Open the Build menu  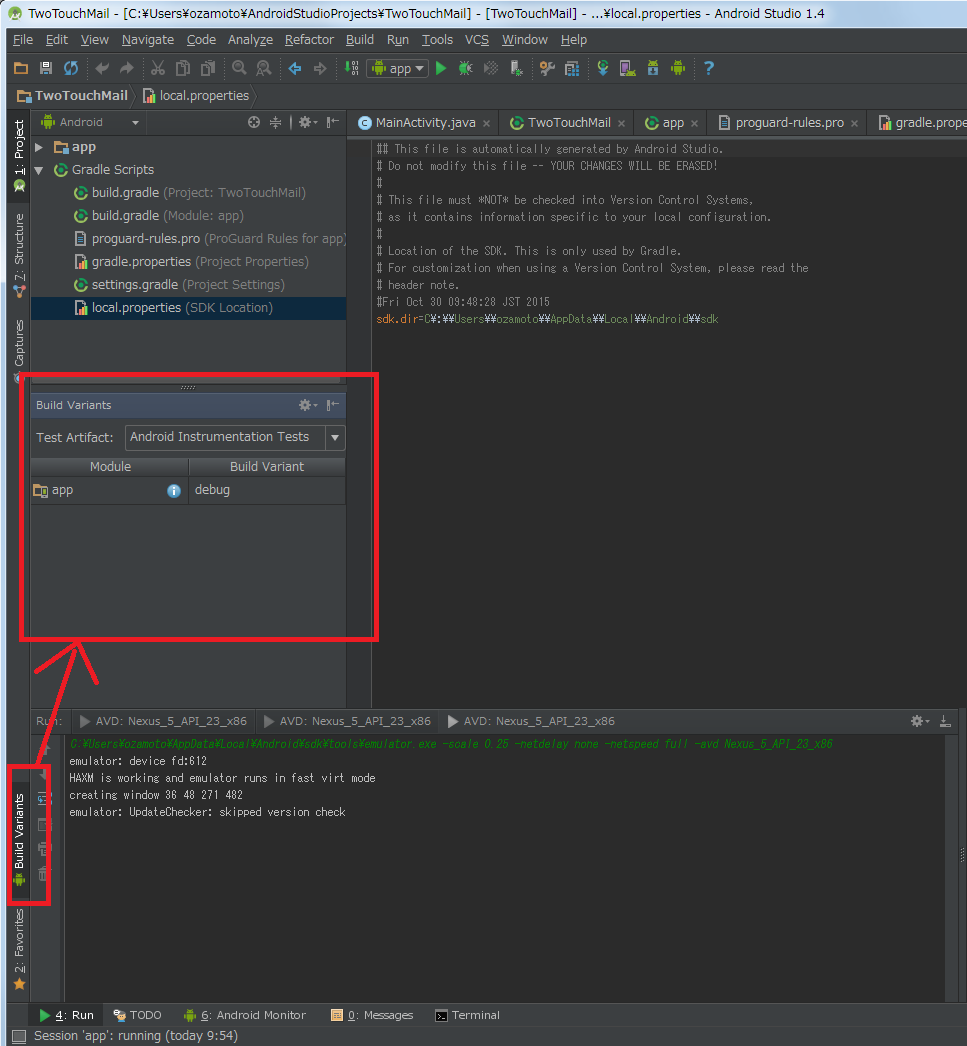[x=360, y=39]
